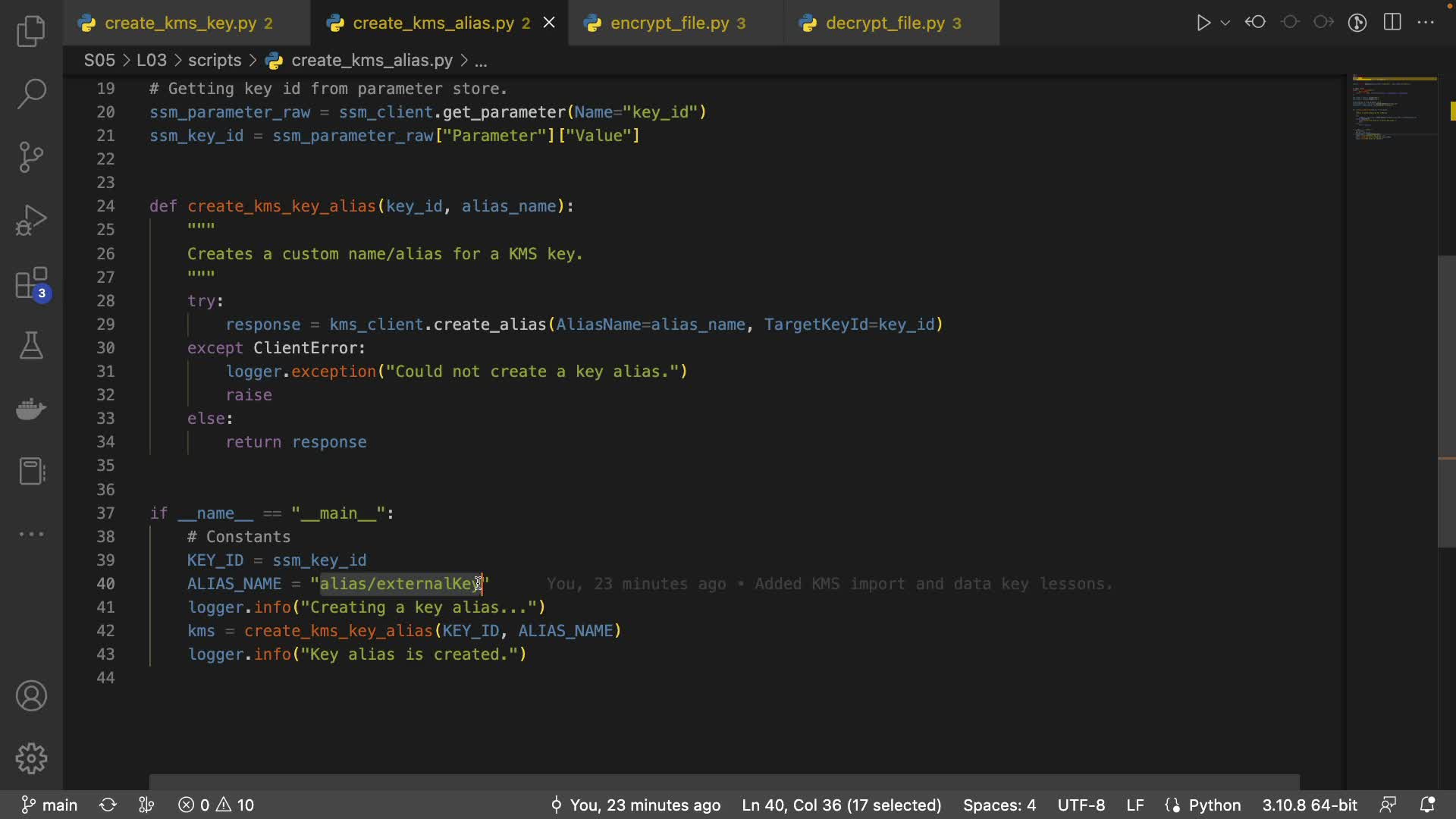Image resolution: width=1456 pixels, height=819 pixels.
Task: Toggle the notifications bell in status bar
Action: 1427,805
